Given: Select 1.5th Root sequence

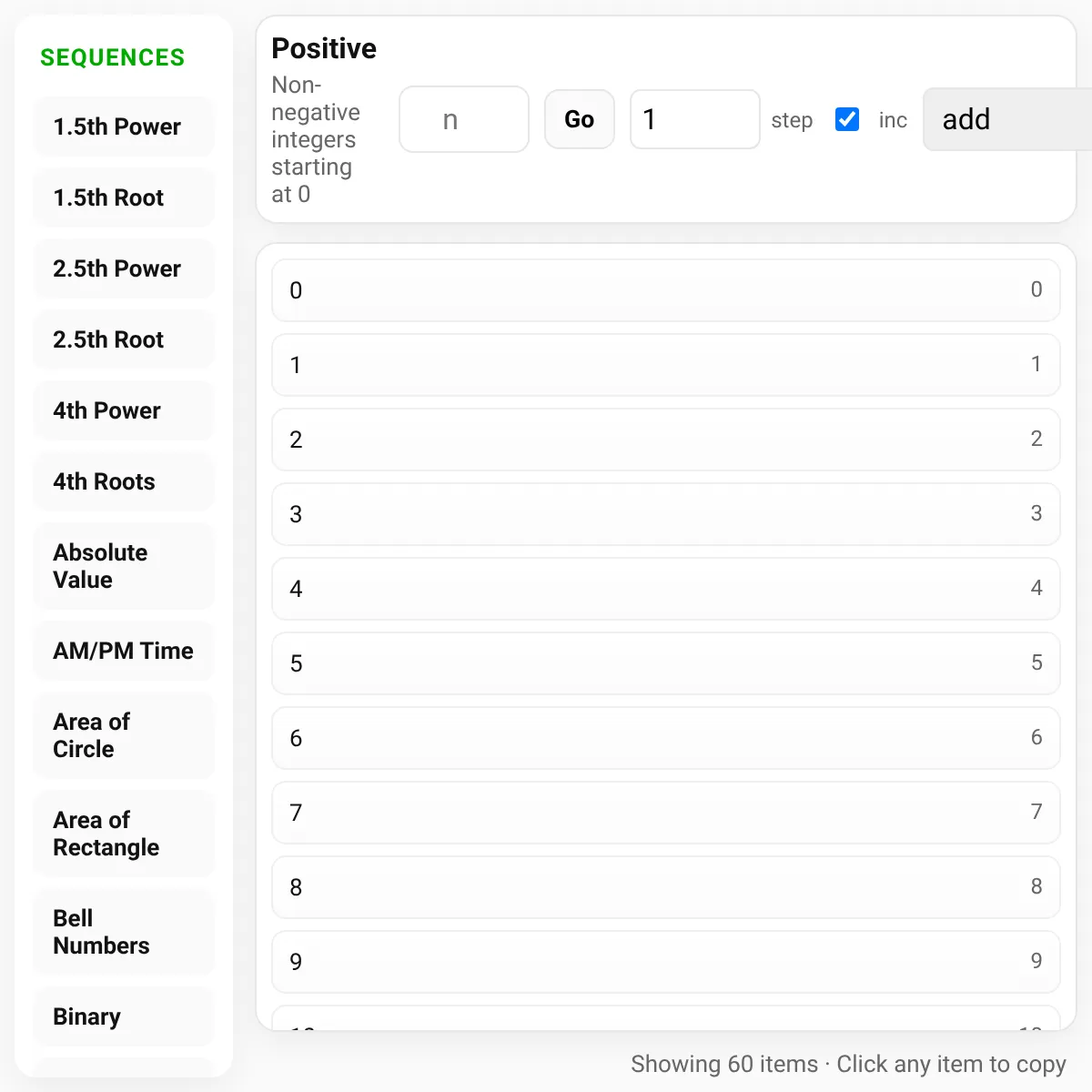Looking at the screenshot, I should coord(124,197).
